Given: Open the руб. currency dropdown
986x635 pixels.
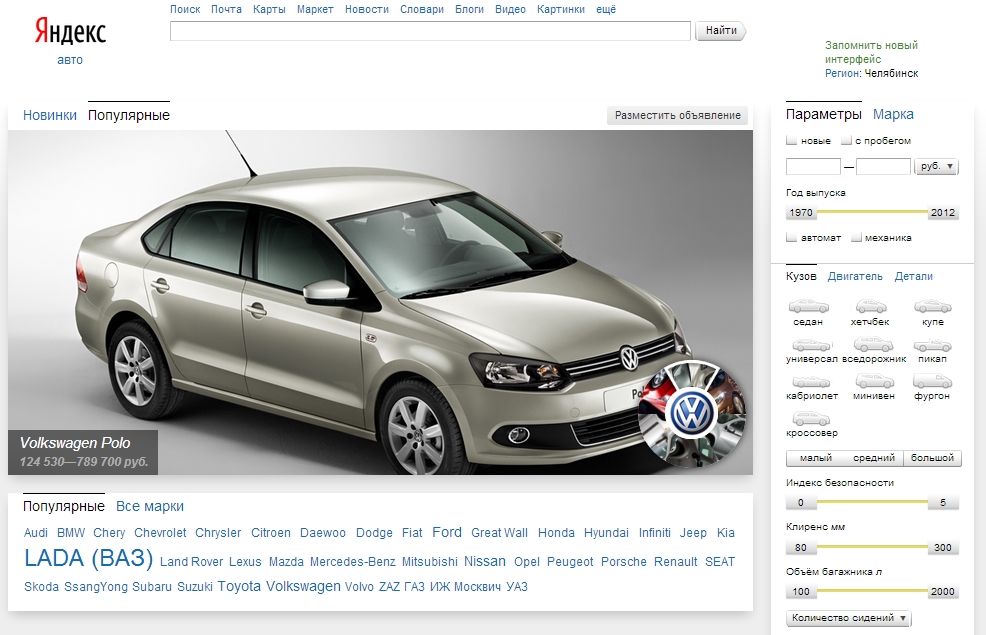Looking at the screenshot, I should [936, 167].
